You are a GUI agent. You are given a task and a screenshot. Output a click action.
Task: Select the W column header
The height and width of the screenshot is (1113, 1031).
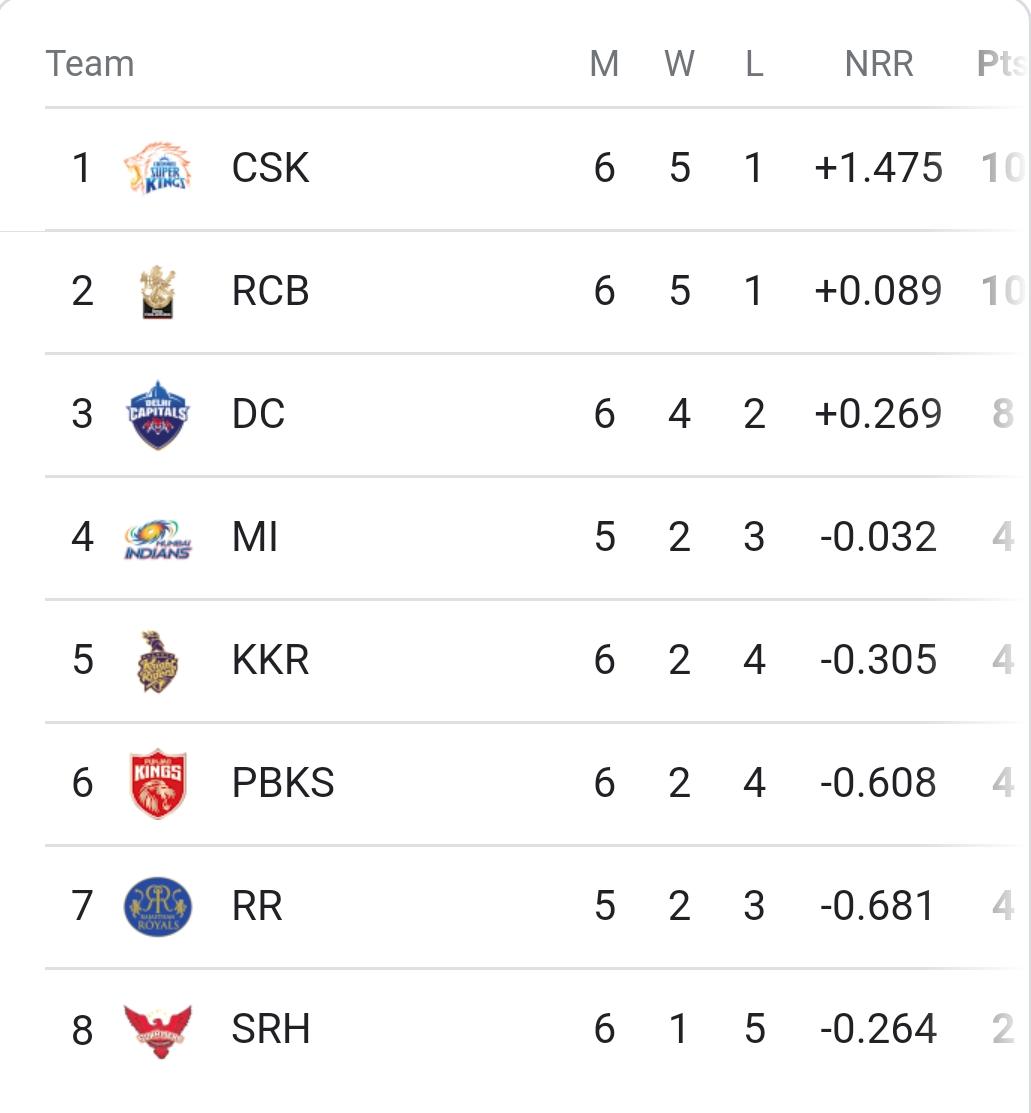point(680,64)
